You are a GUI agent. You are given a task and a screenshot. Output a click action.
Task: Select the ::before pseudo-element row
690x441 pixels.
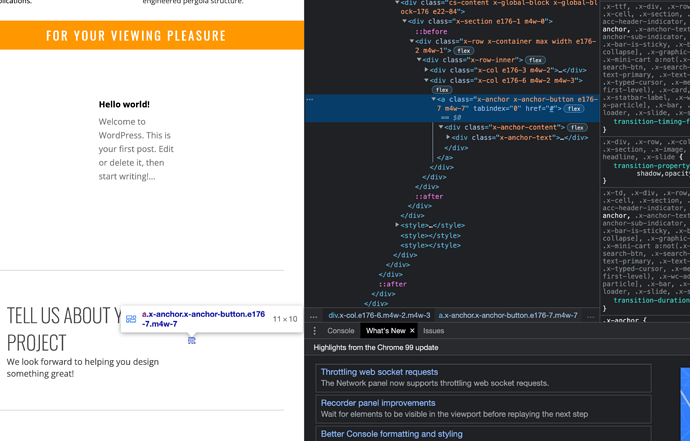coord(431,32)
